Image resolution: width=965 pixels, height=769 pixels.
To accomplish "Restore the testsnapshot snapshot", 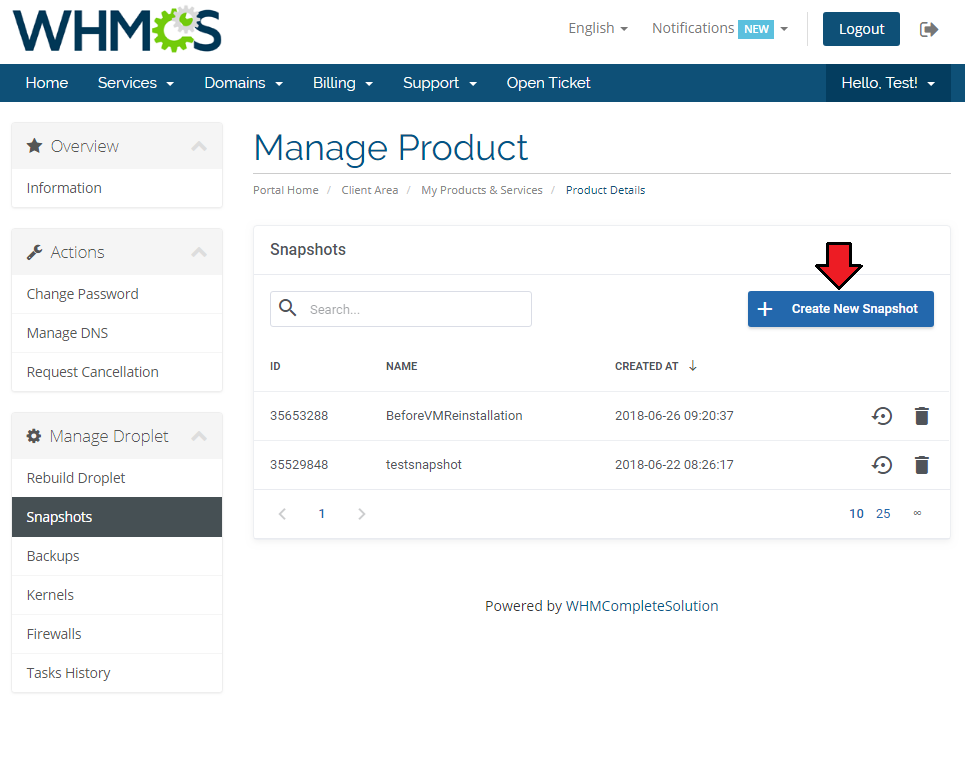I will [x=882, y=465].
